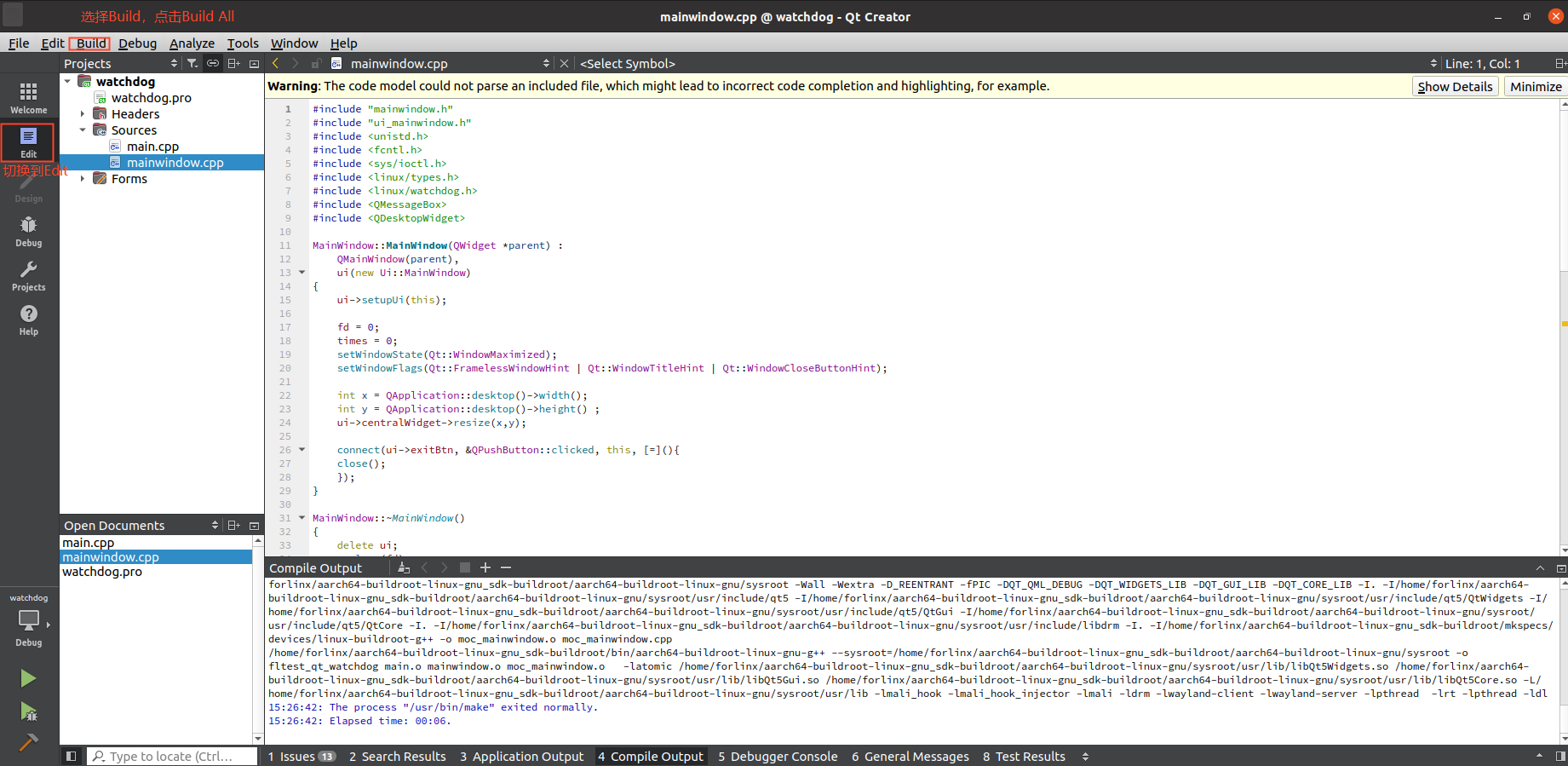The image size is (1568, 766).
Task: Go forward in editor navigation history
Action: tap(296, 63)
